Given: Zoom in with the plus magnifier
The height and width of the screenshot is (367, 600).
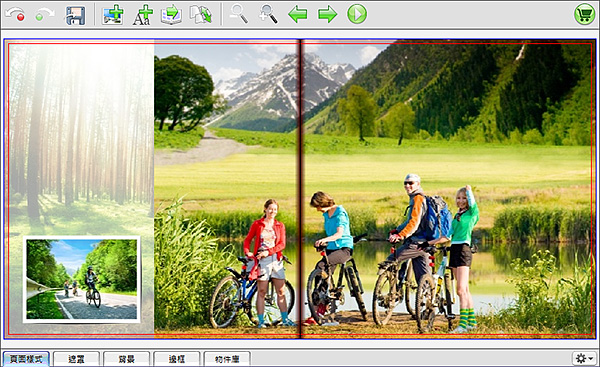Looking at the screenshot, I should point(268,15).
